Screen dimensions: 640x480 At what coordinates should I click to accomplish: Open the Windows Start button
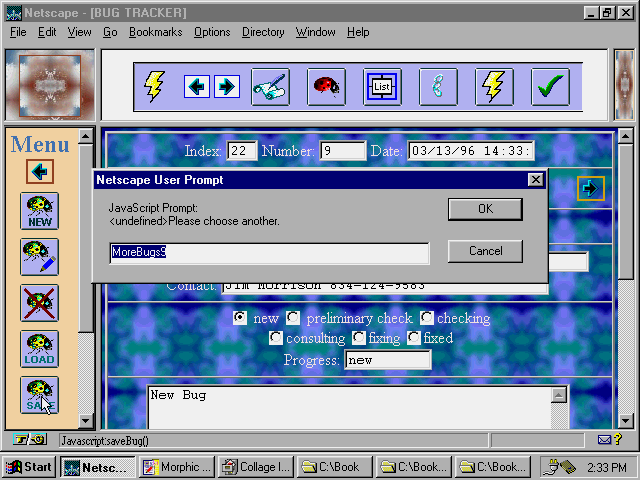click(29, 467)
